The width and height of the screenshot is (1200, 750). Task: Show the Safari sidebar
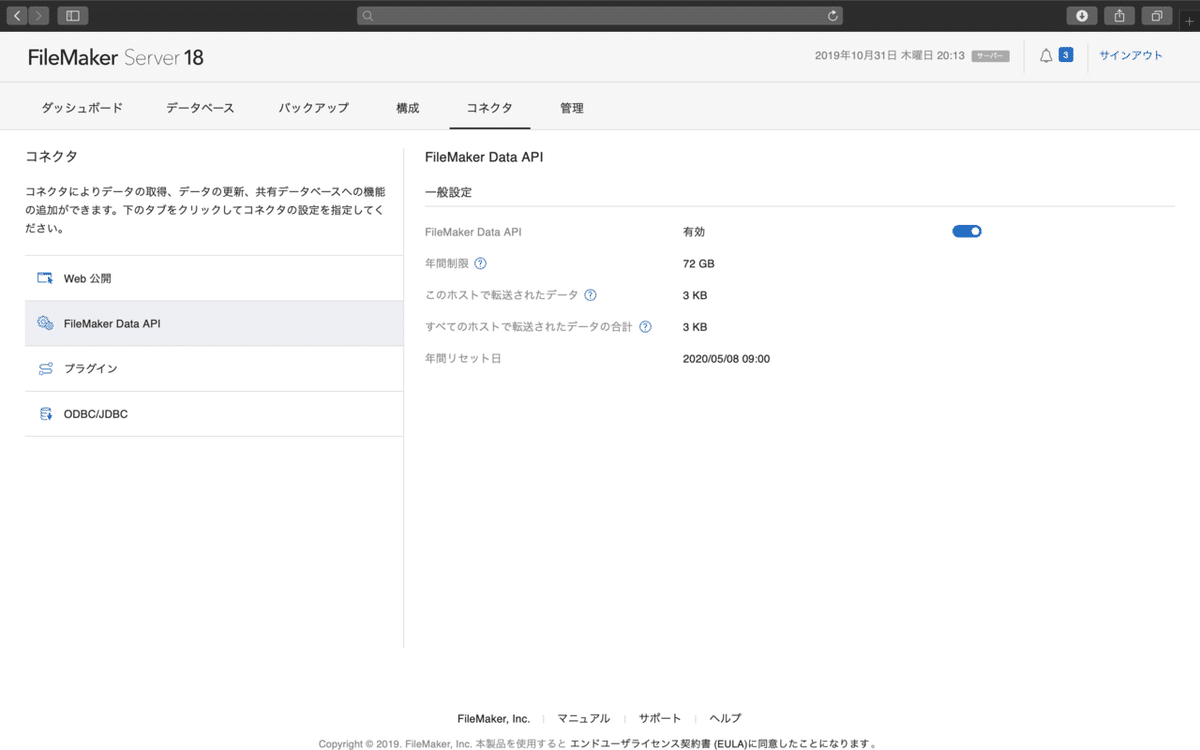pos(73,15)
